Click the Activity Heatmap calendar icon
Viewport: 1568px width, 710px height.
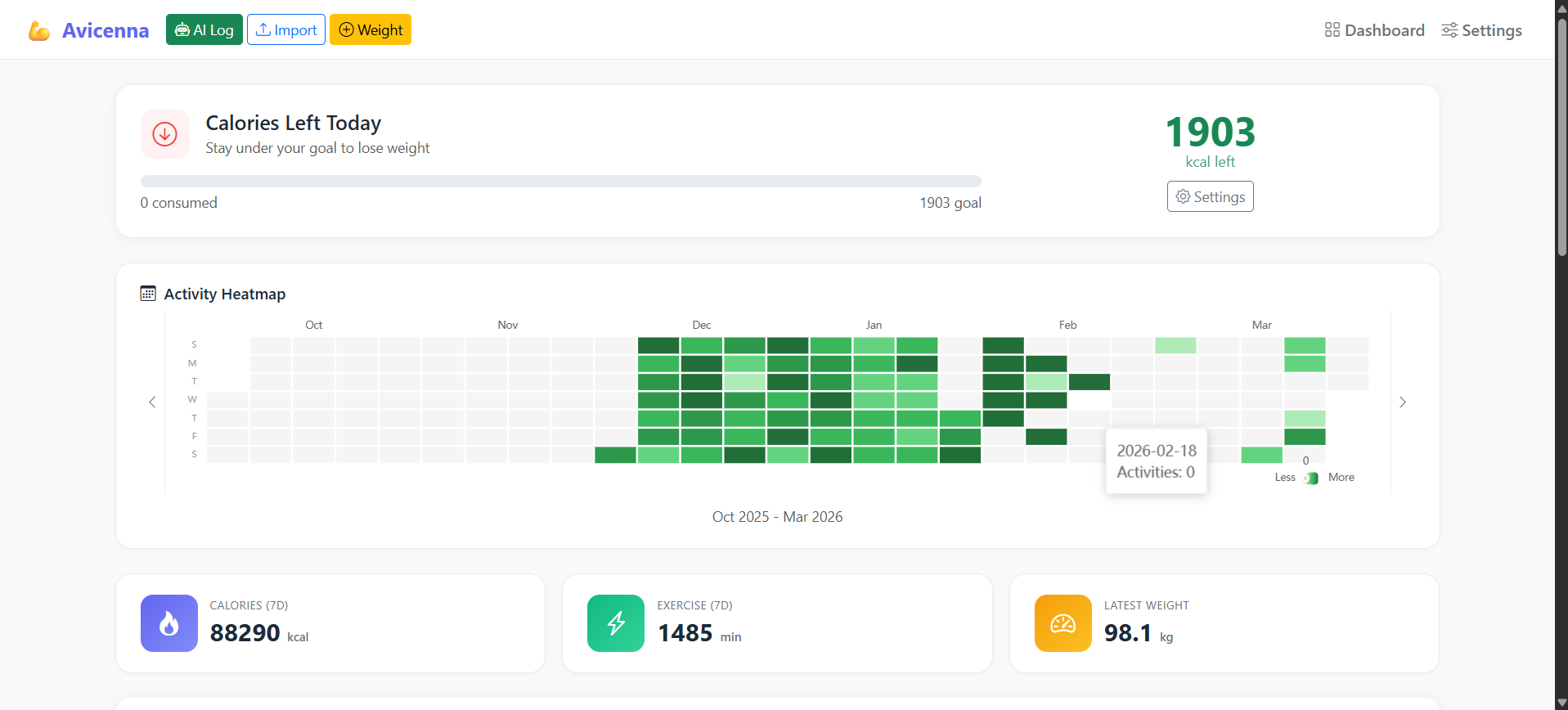[x=148, y=294]
